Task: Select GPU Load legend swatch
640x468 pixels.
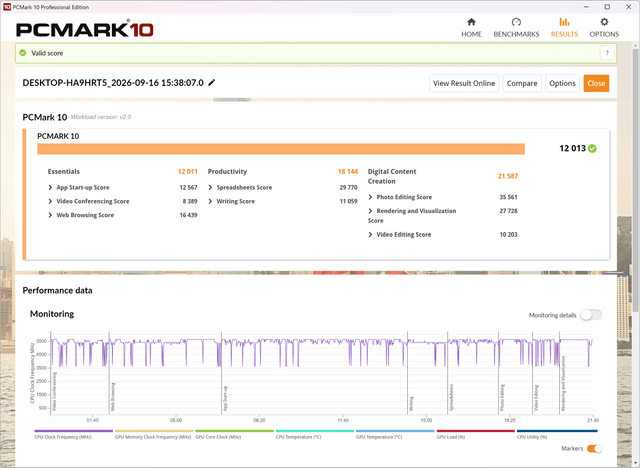Action: (x=476, y=431)
